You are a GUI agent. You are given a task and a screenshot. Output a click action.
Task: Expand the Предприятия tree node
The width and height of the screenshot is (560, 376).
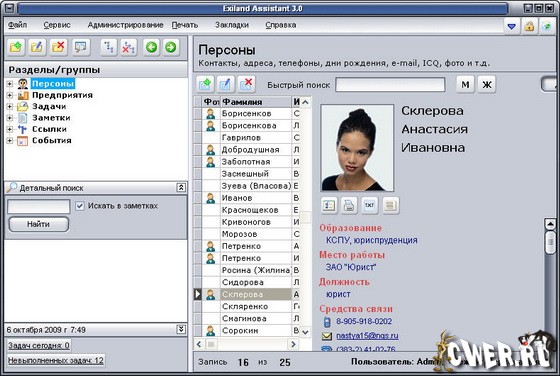[10, 95]
